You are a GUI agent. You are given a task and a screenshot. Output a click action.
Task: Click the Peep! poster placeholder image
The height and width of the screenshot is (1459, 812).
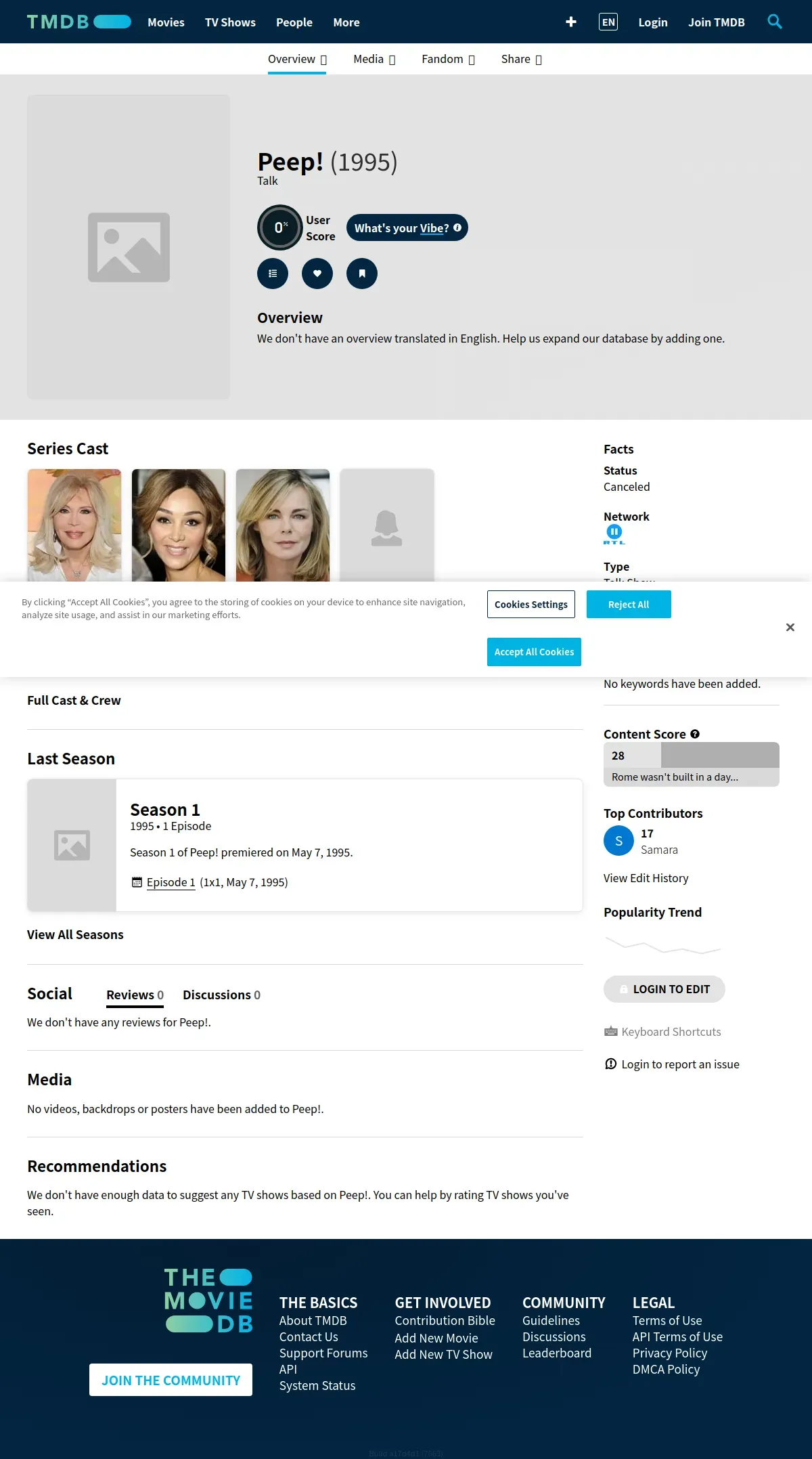(129, 247)
